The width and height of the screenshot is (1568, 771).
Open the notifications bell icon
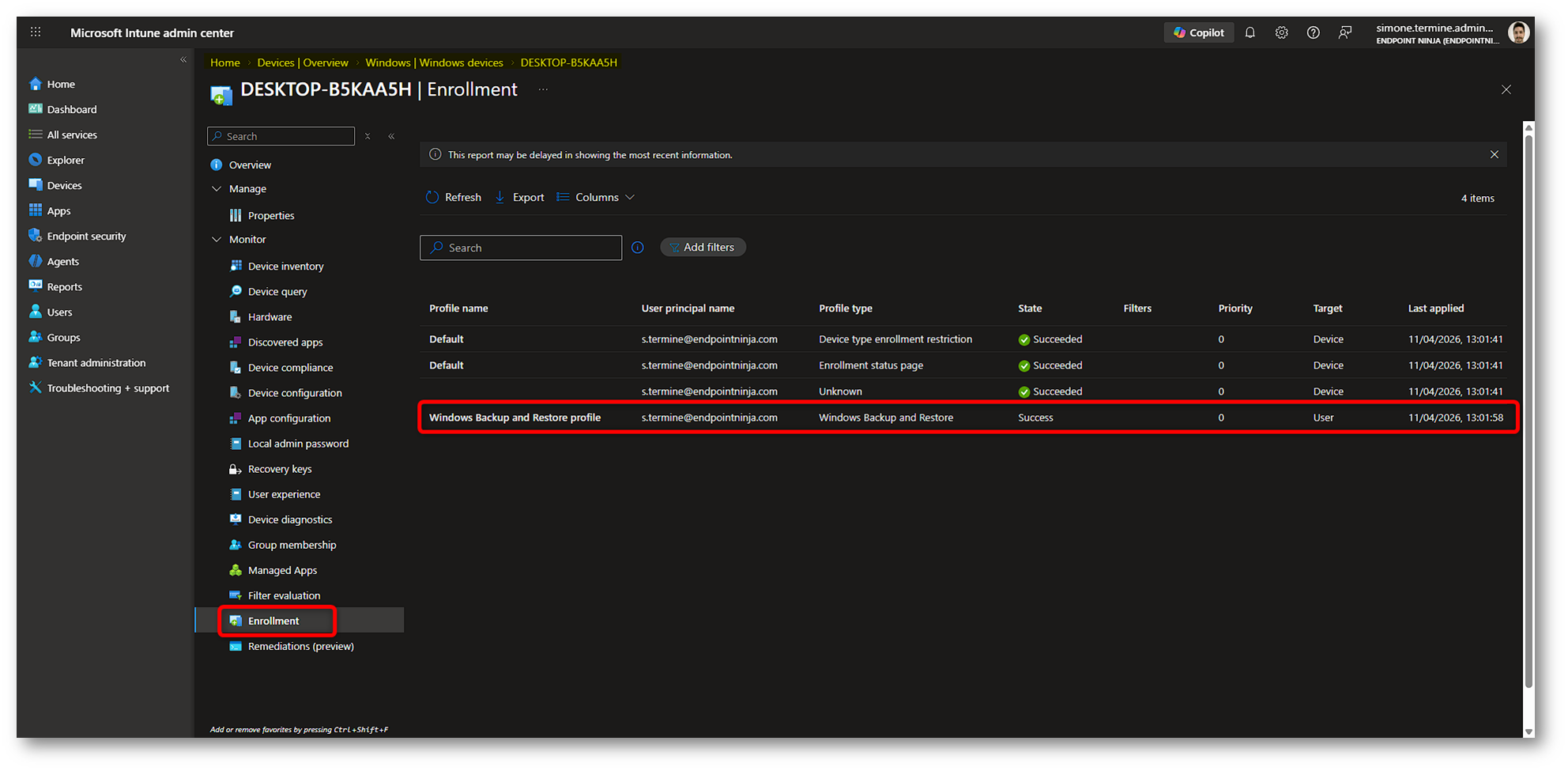click(1249, 32)
